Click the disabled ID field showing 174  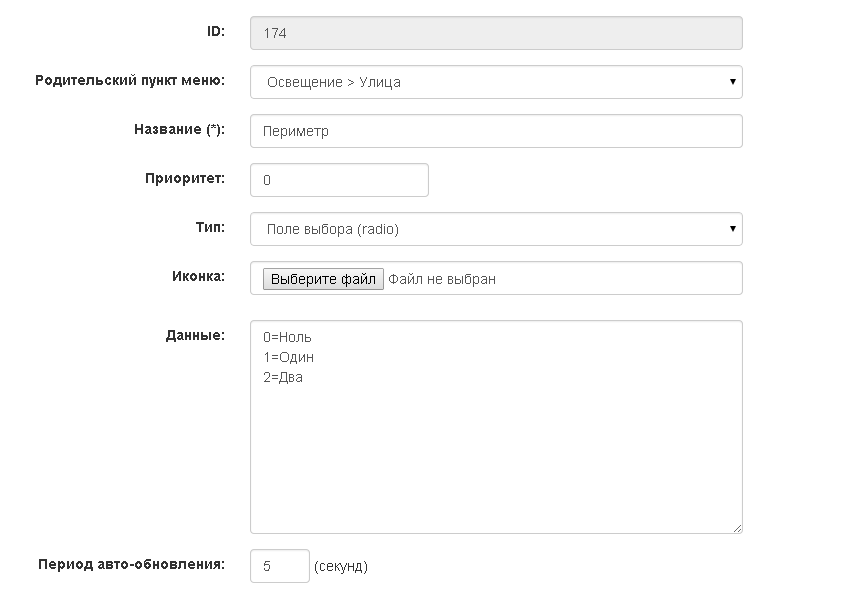(x=496, y=33)
